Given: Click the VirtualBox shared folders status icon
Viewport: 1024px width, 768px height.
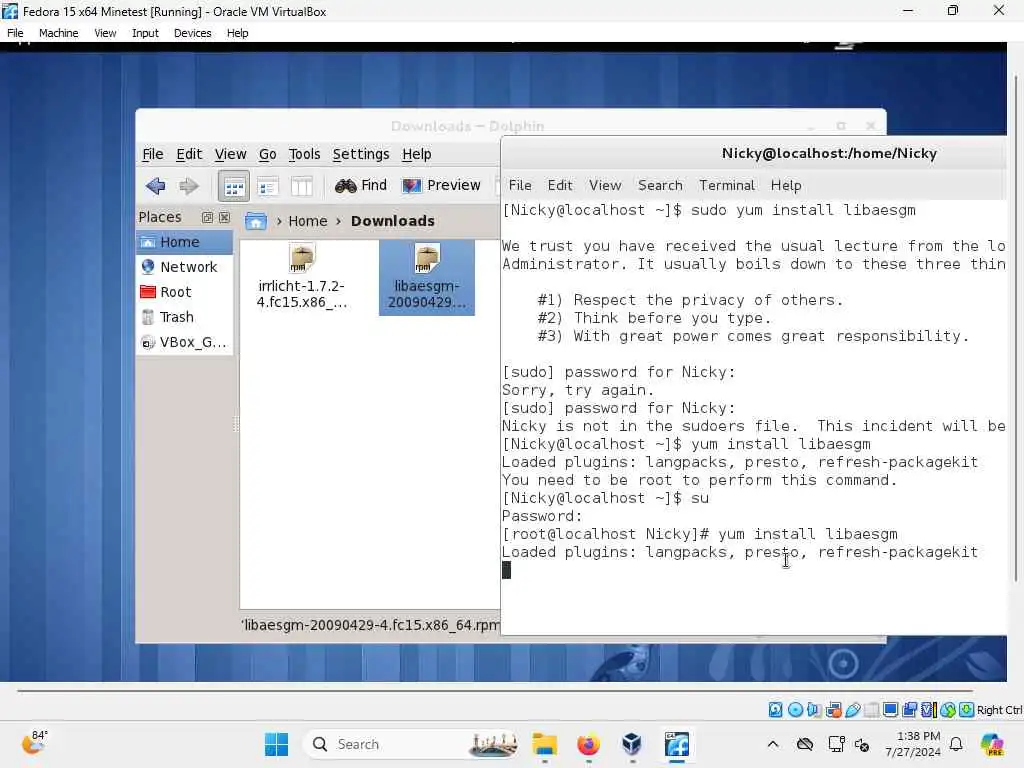Looking at the screenshot, I should click(x=871, y=710).
